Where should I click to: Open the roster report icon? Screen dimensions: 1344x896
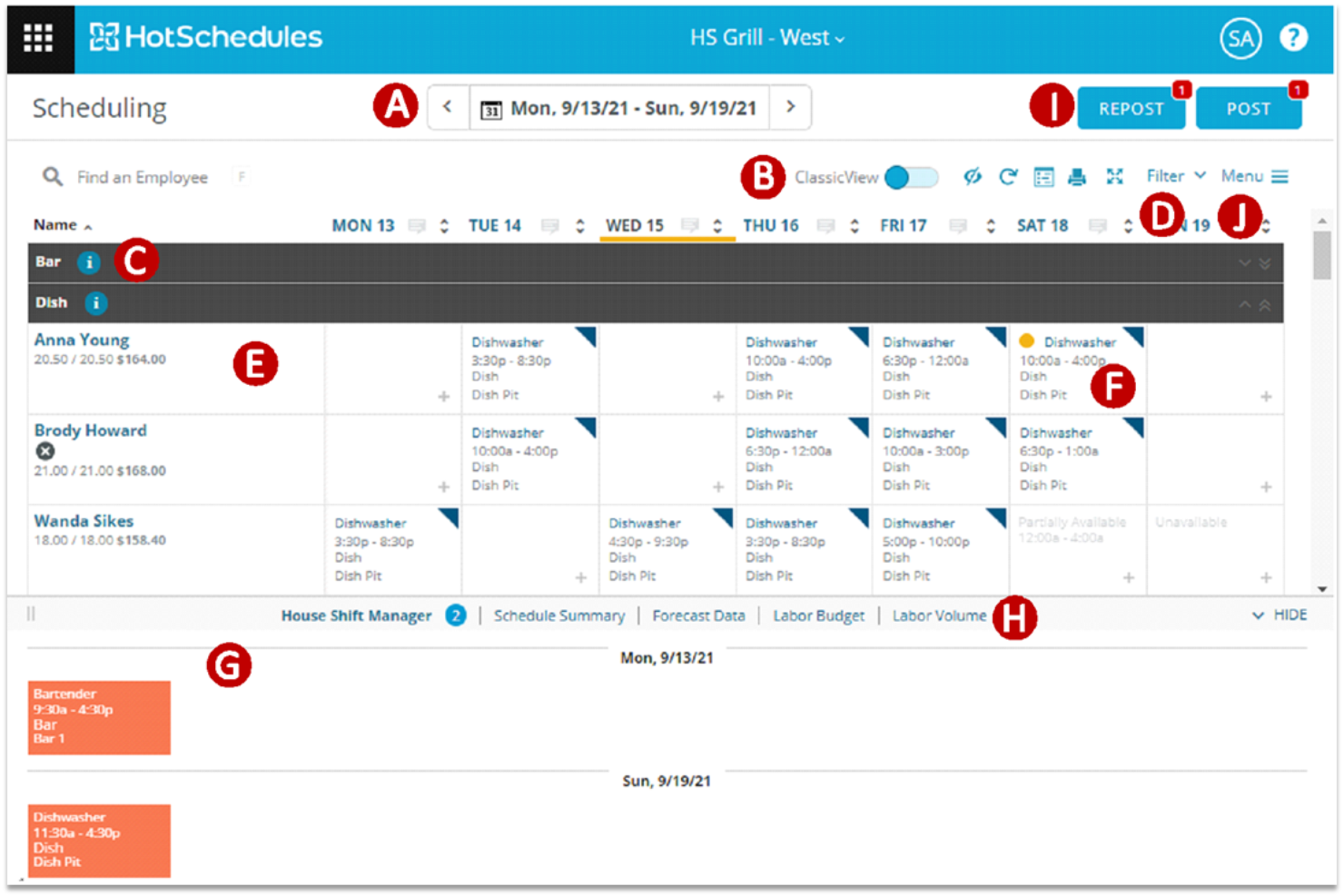pyautogui.click(x=1044, y=177)
